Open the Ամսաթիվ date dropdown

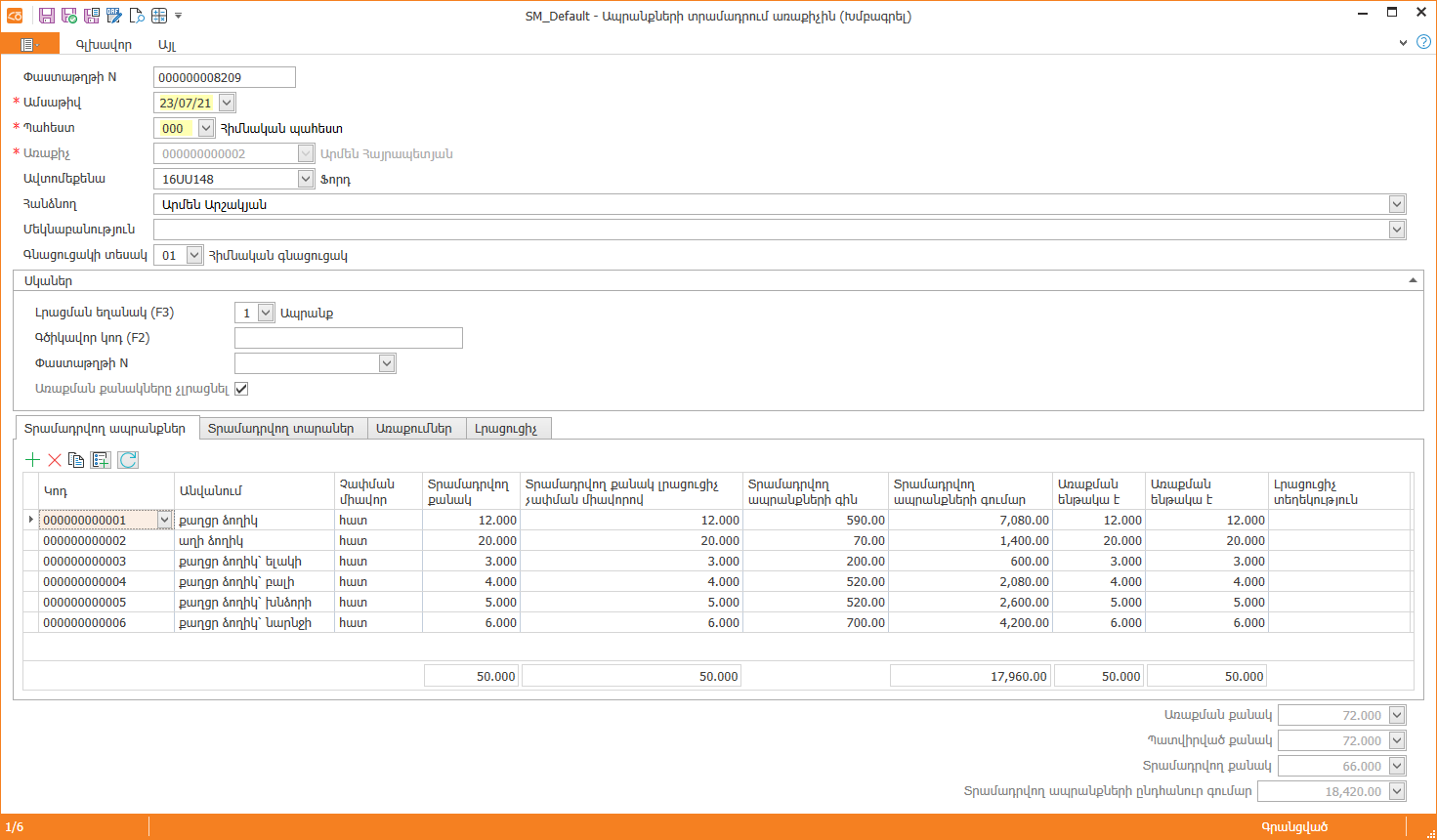point(227,103)
